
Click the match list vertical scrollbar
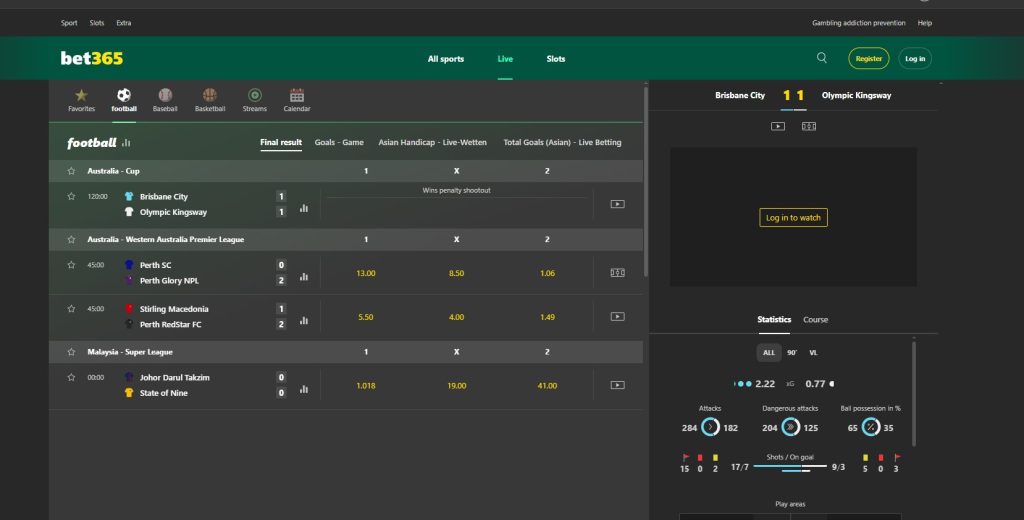click(x=646, y=182)
